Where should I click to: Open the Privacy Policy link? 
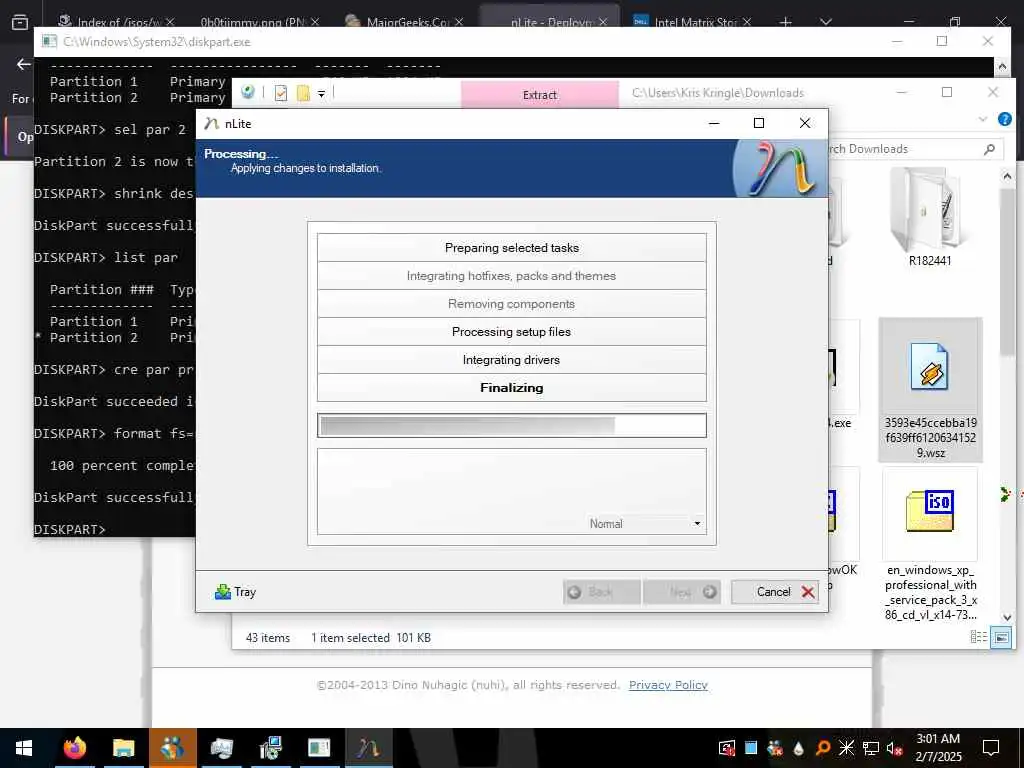(x=668, y=685)
